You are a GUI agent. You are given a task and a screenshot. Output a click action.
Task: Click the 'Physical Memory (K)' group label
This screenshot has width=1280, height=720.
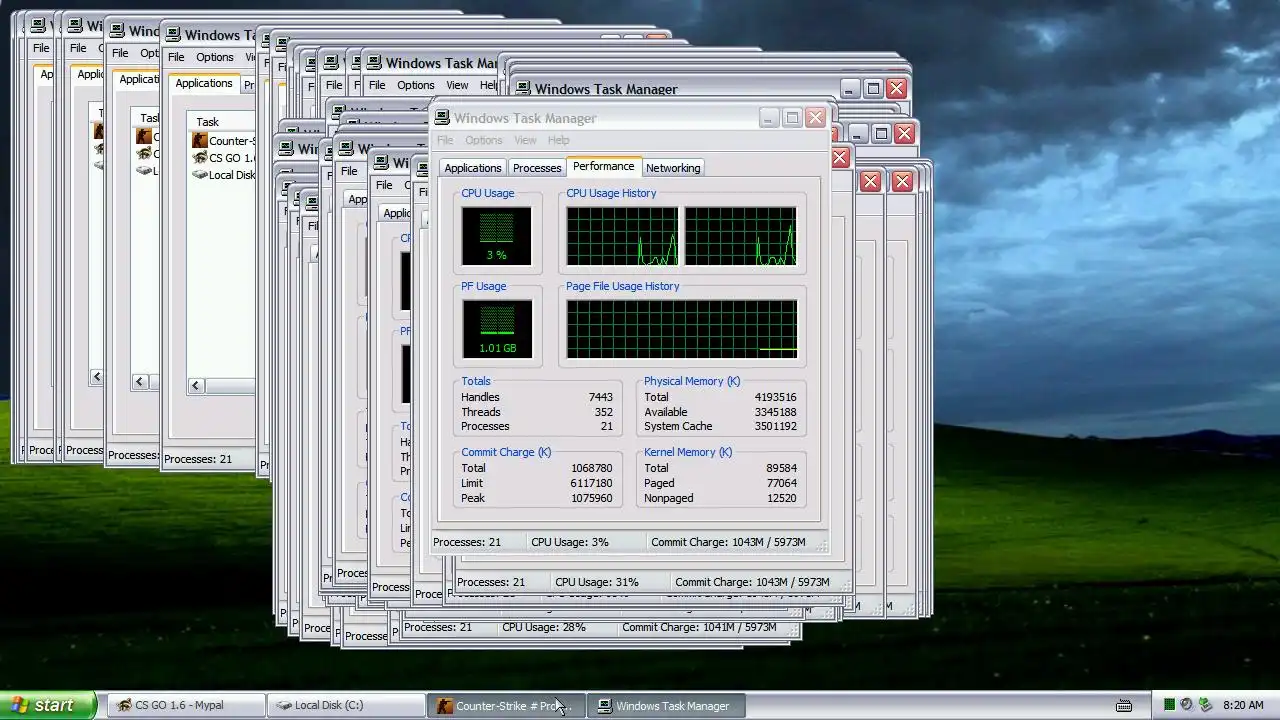pos(692,381)
